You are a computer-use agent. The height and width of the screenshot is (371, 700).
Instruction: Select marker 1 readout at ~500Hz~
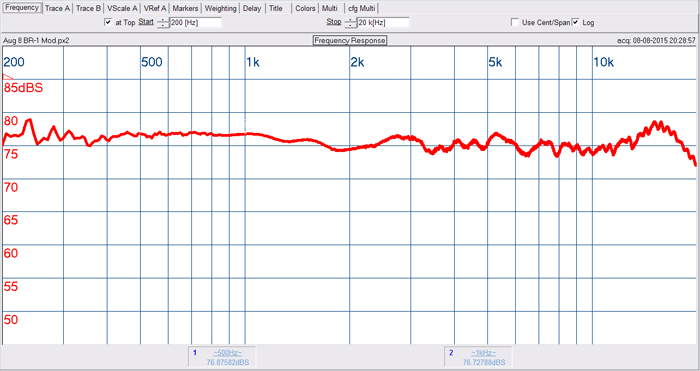tap(228, 353)
